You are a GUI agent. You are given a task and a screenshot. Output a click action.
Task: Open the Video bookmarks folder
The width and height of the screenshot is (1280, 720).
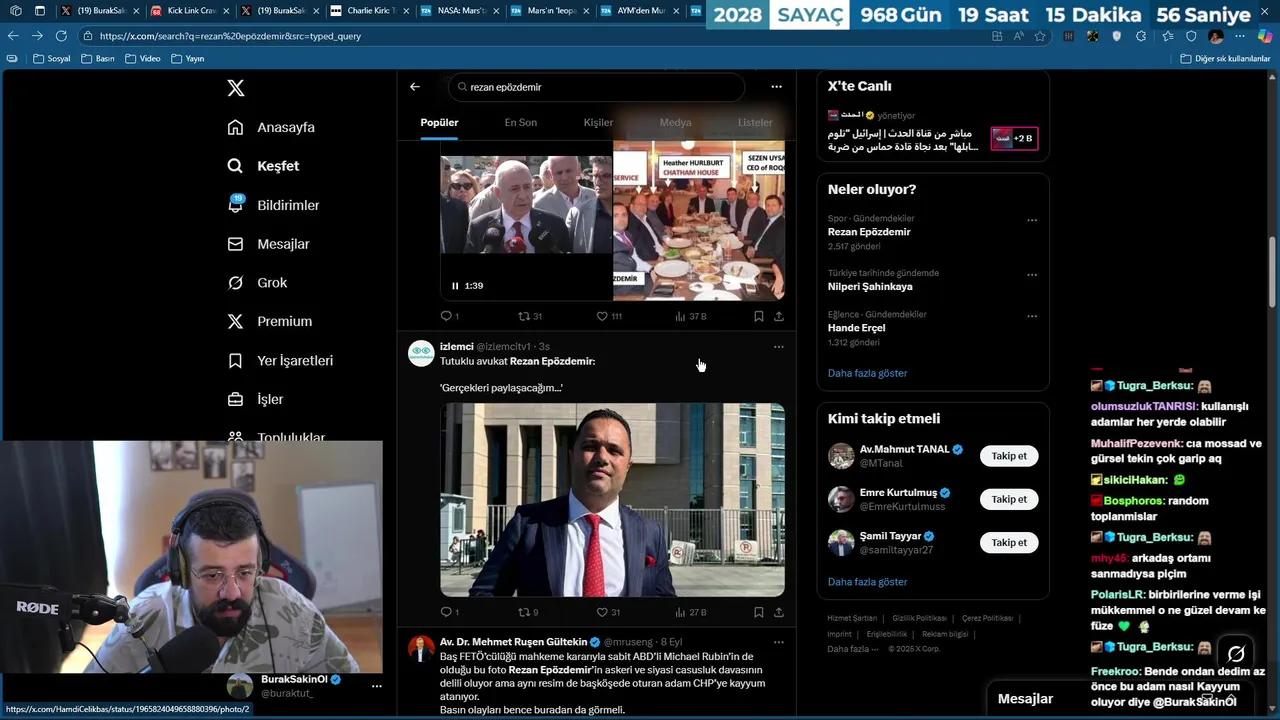[142, 59]
